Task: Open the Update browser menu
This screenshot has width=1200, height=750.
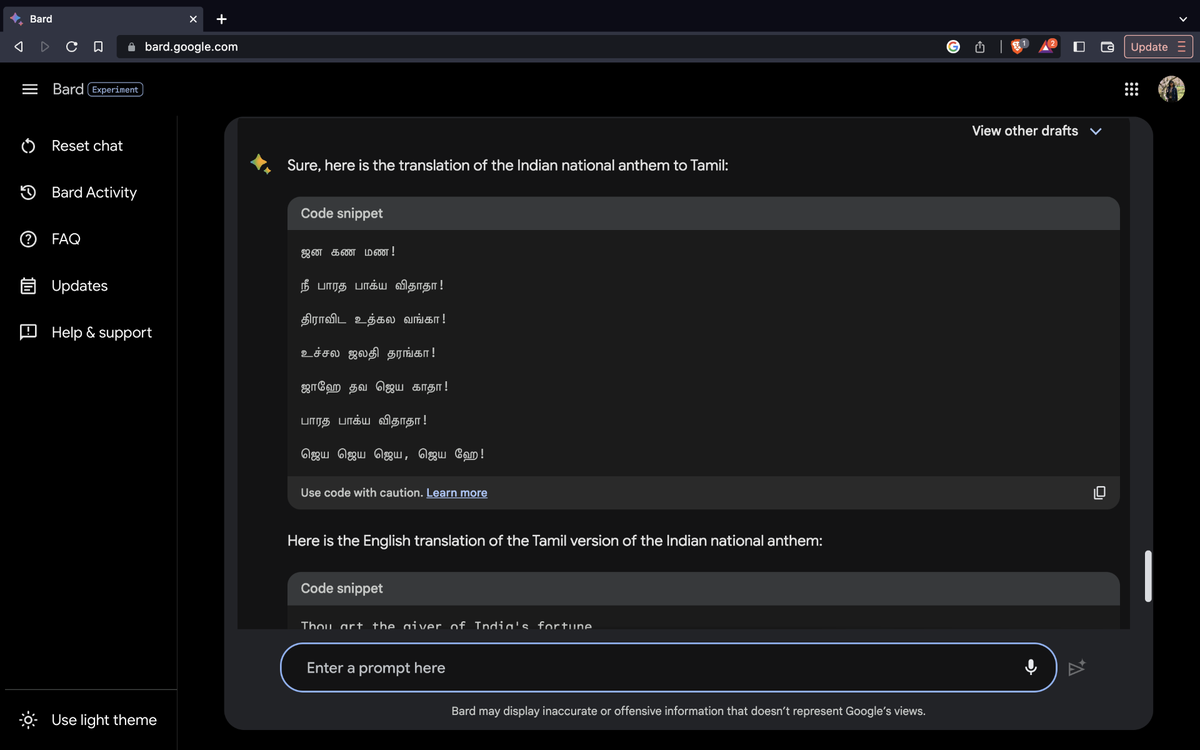Action: pyautogui.click(x=1158, y=47)
